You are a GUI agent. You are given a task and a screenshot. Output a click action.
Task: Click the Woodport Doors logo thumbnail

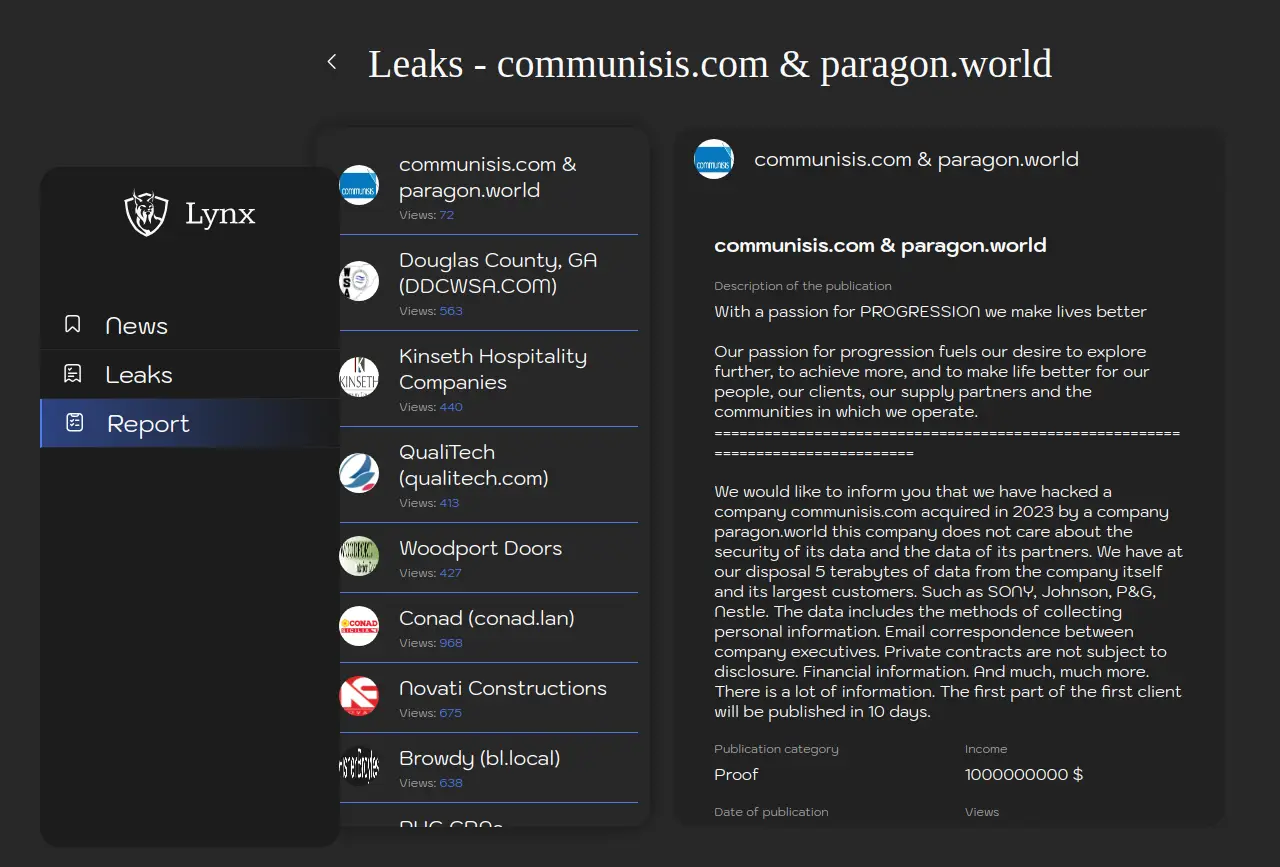(x=359, y=556)
